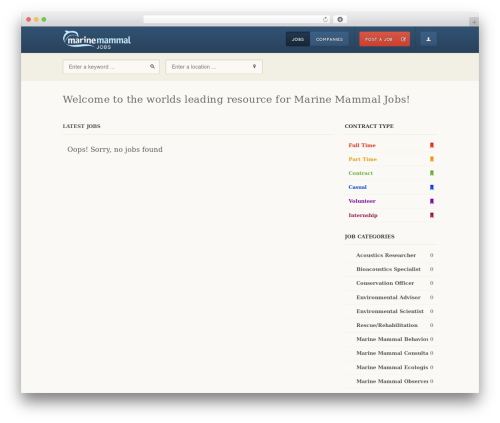Open the Jobs tab
The image size is (500, 423).
click(298, 39)
